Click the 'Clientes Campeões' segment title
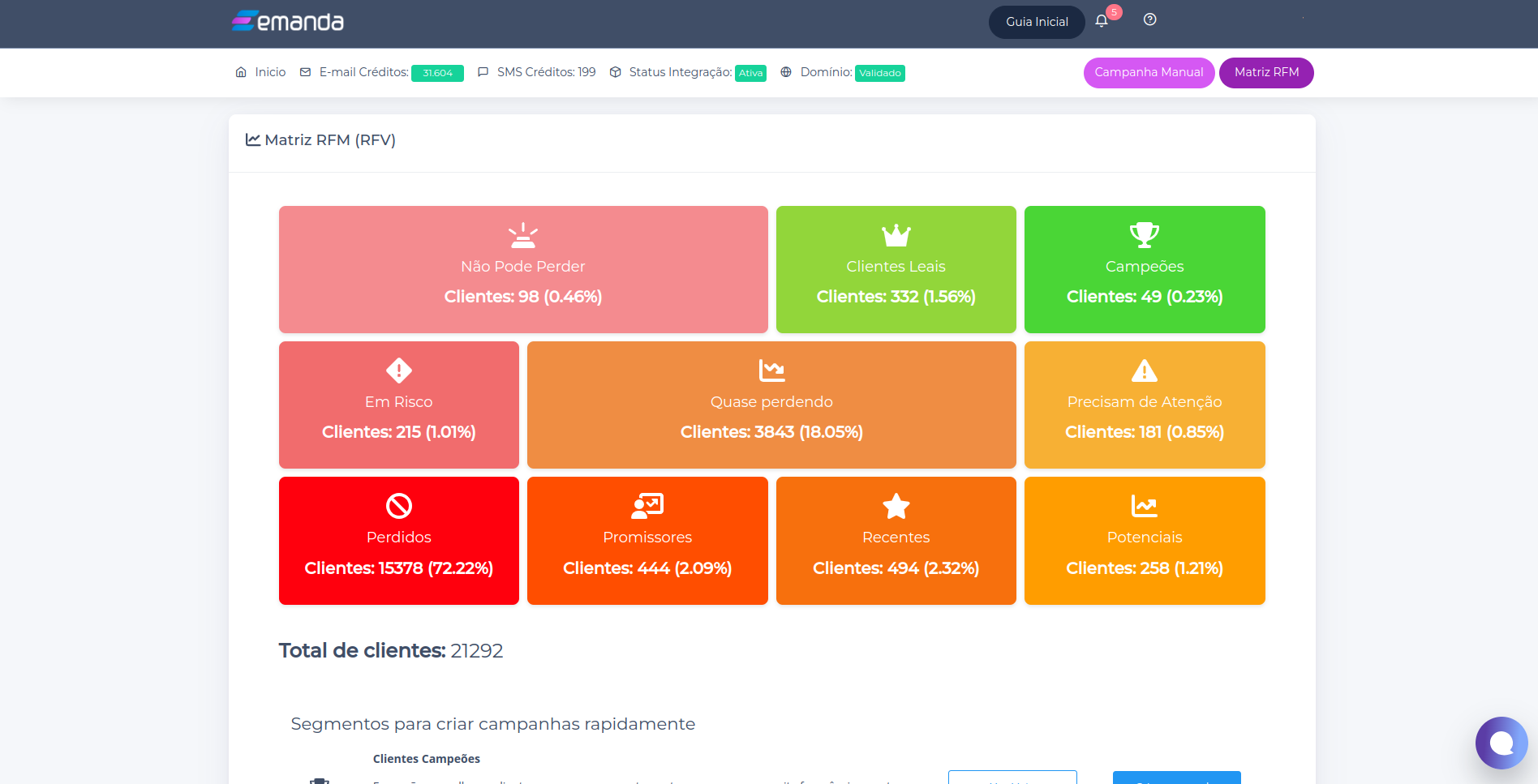 pos(427,759)
